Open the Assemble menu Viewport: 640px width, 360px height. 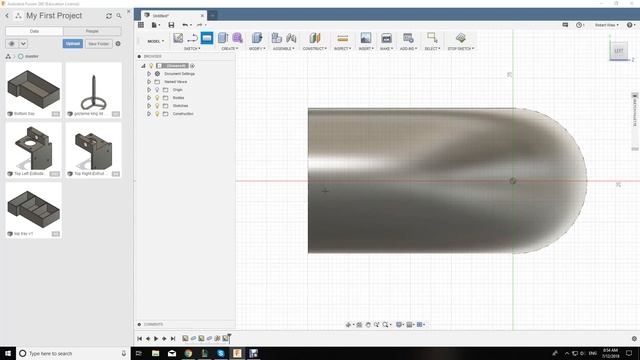[284, 49]
